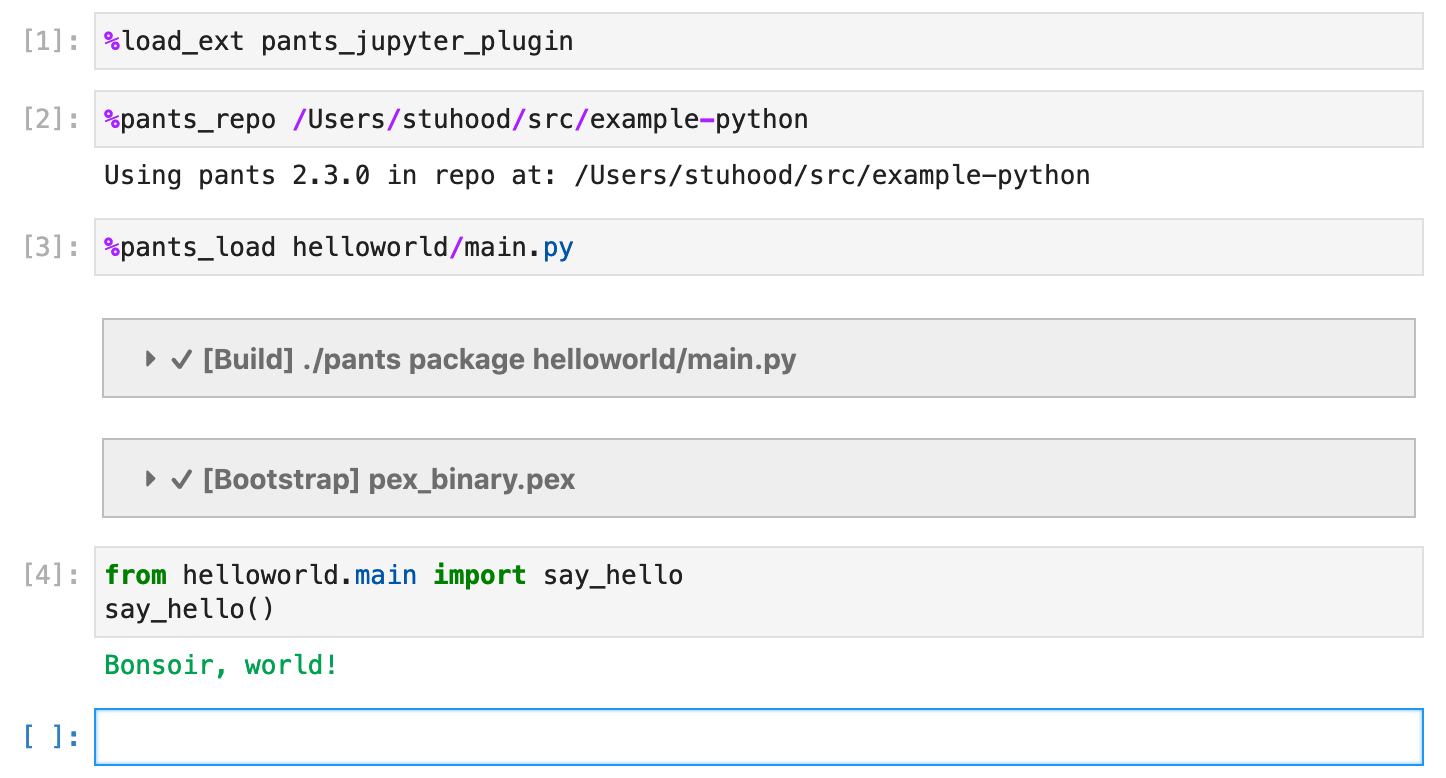Screen dimensions: 1446x778
Task: Click the 'pex_binary.pex' summary label
Action: (x=472, y=480)
